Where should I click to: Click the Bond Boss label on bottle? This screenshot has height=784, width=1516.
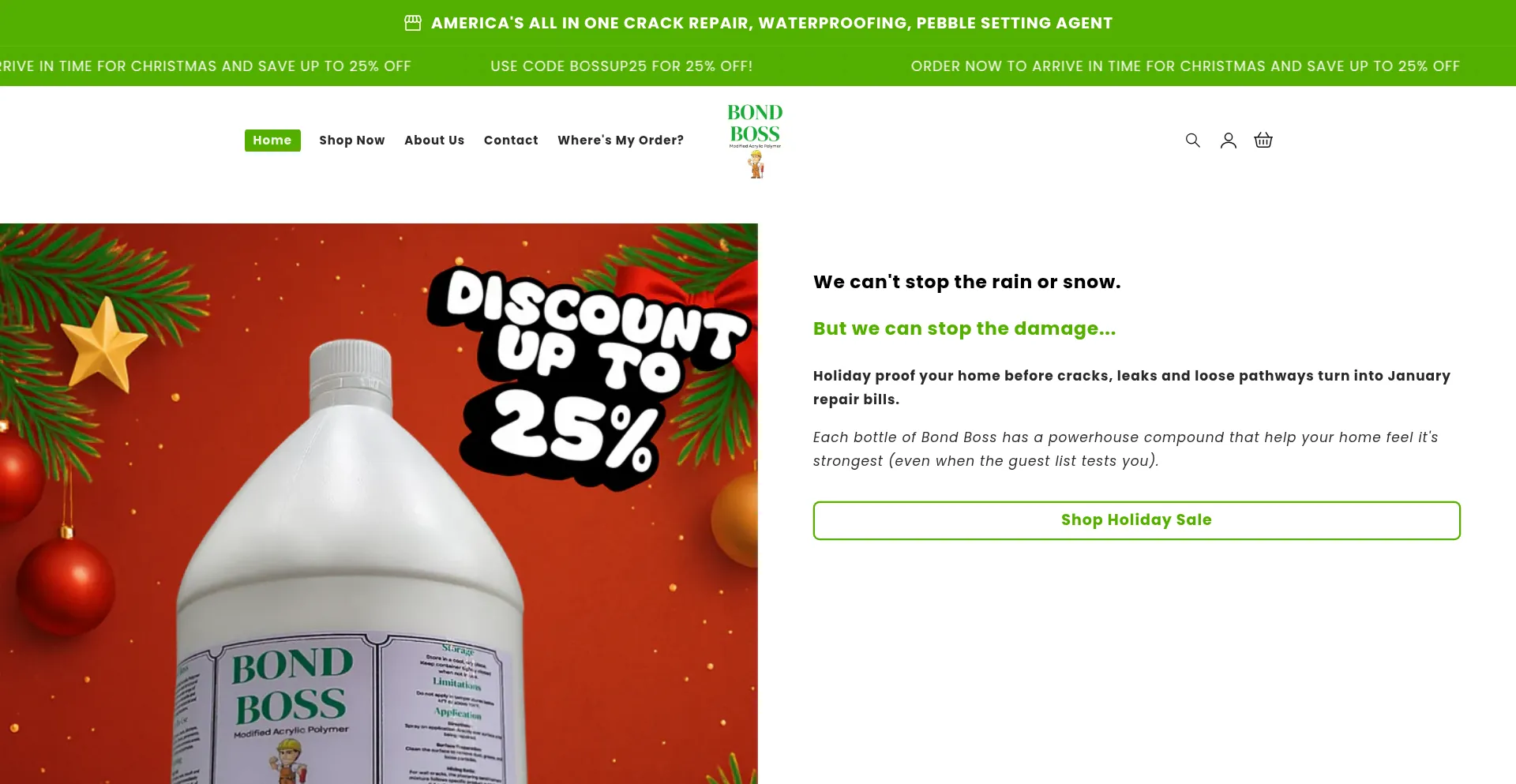coord(290,687)
